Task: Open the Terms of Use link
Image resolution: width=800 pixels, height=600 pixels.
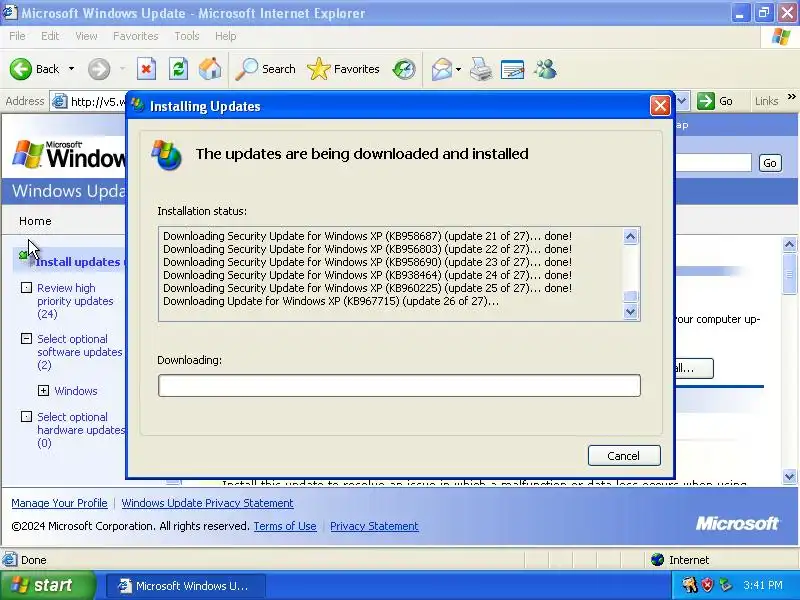Action: (x=285, y=526)
